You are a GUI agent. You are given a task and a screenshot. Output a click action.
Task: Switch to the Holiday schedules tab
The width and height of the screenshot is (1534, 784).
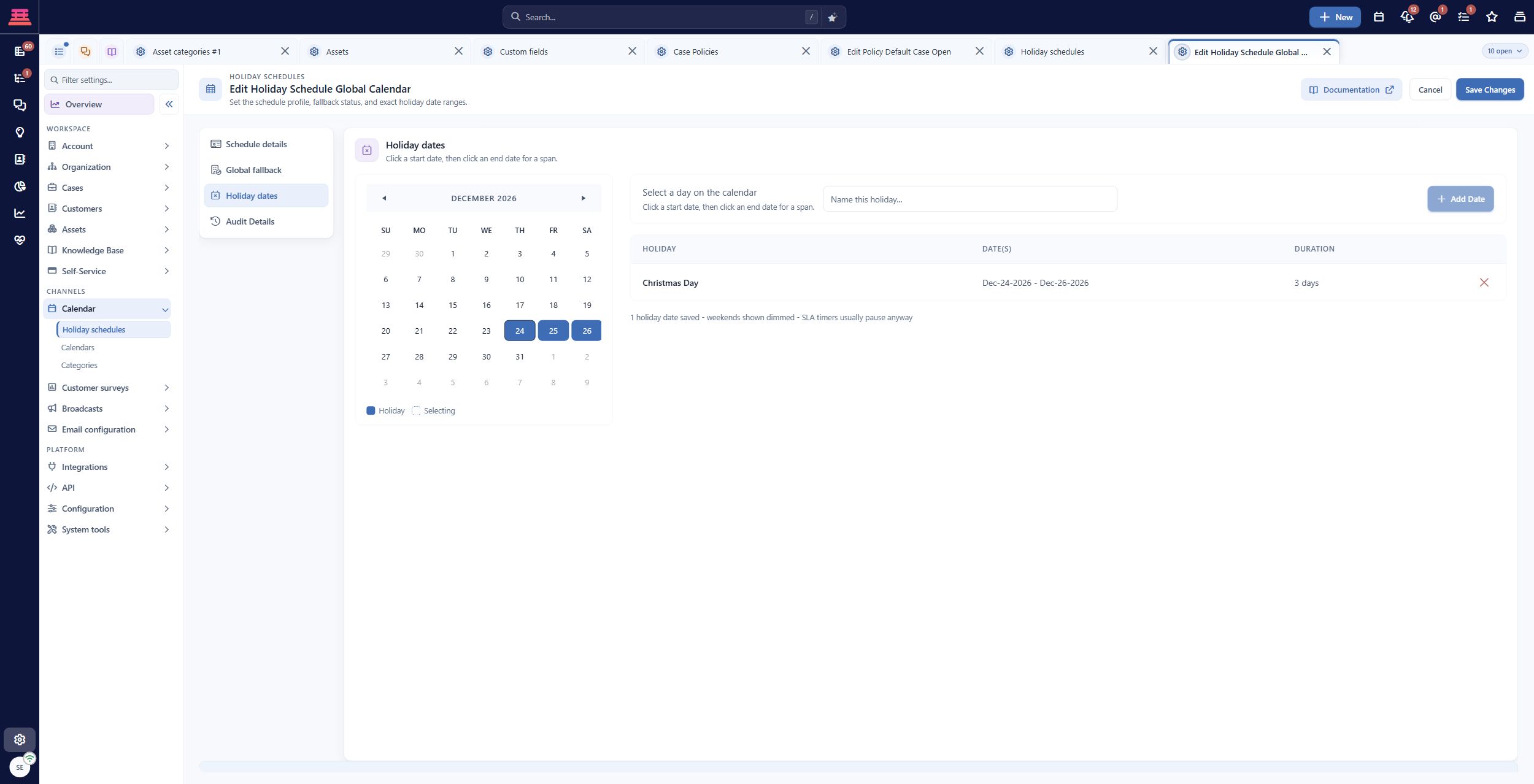pyautogui.click(x=1080, y=52)
